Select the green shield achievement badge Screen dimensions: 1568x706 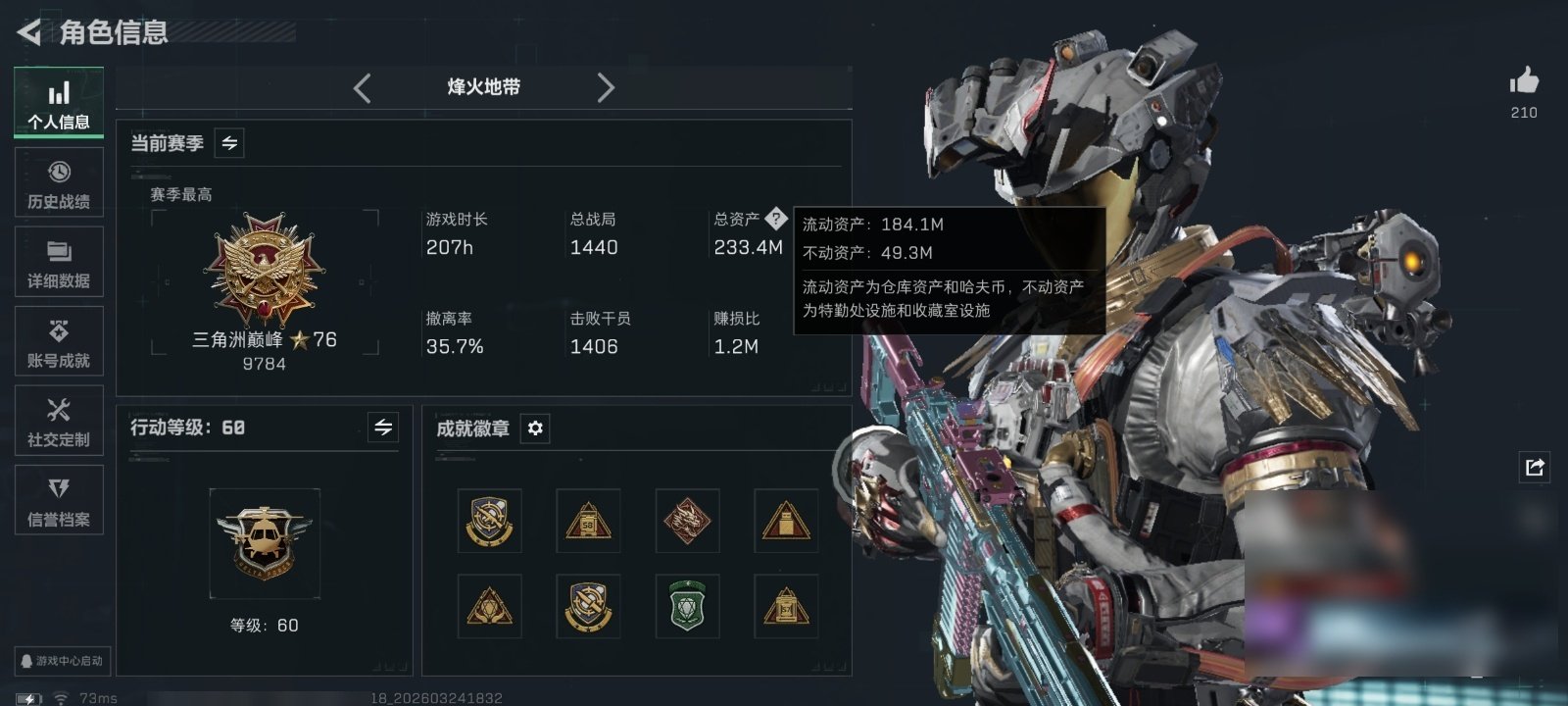687,606
